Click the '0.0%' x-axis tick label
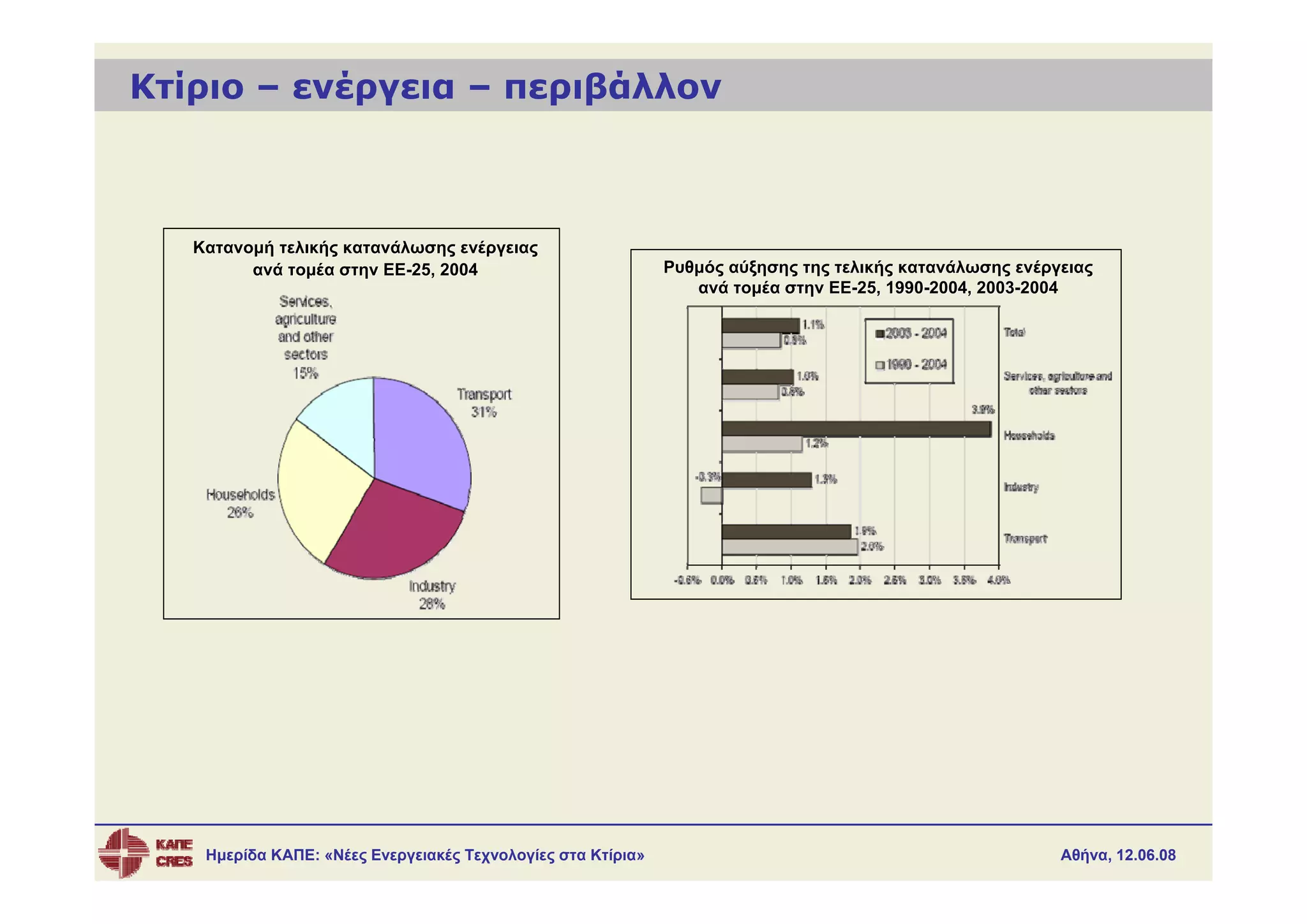The width and height of the screenshot is (1307, 924). pyautogui.click(x=722, y=581)
